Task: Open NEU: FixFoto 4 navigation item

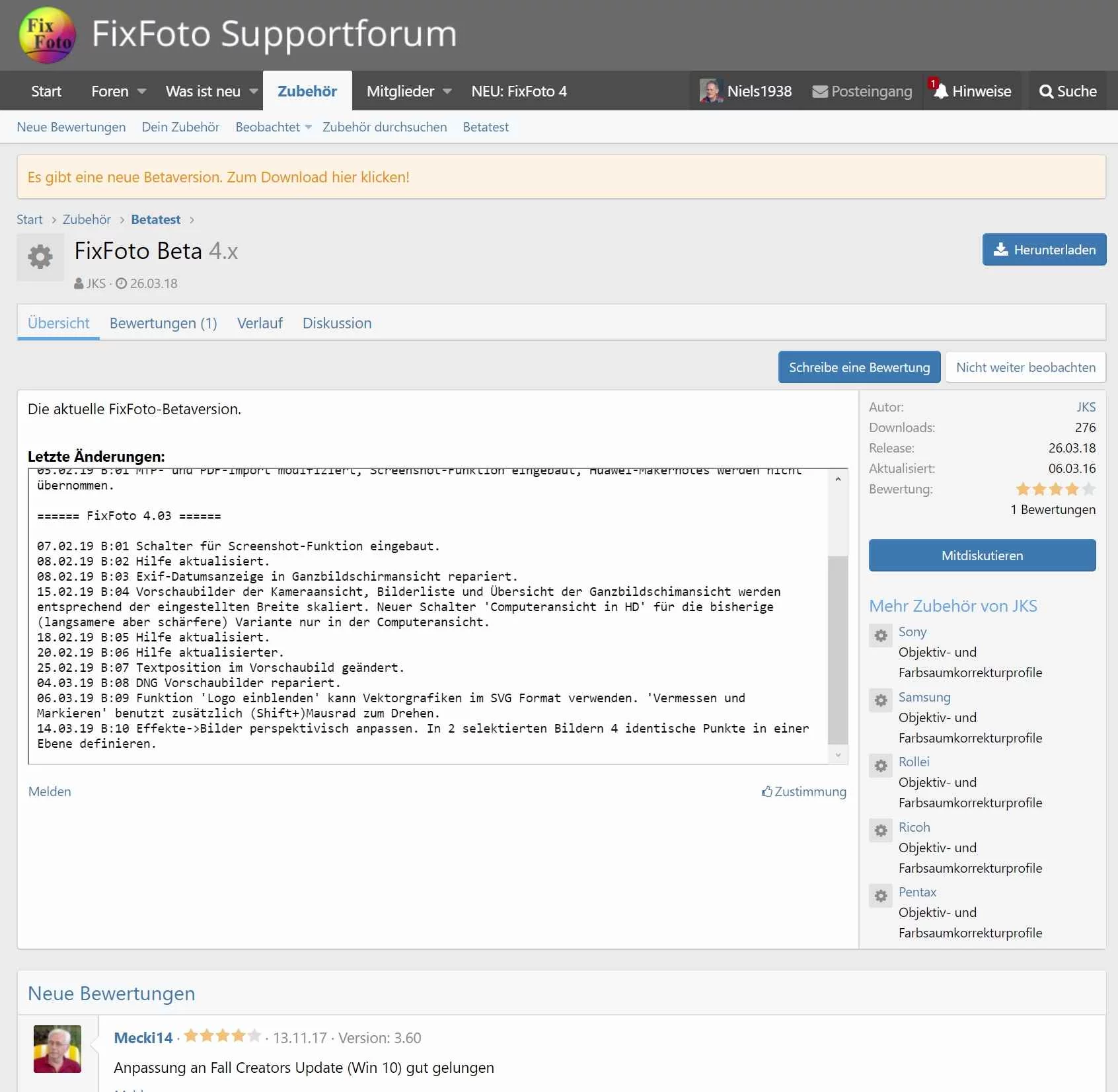Action: (519, 91)
